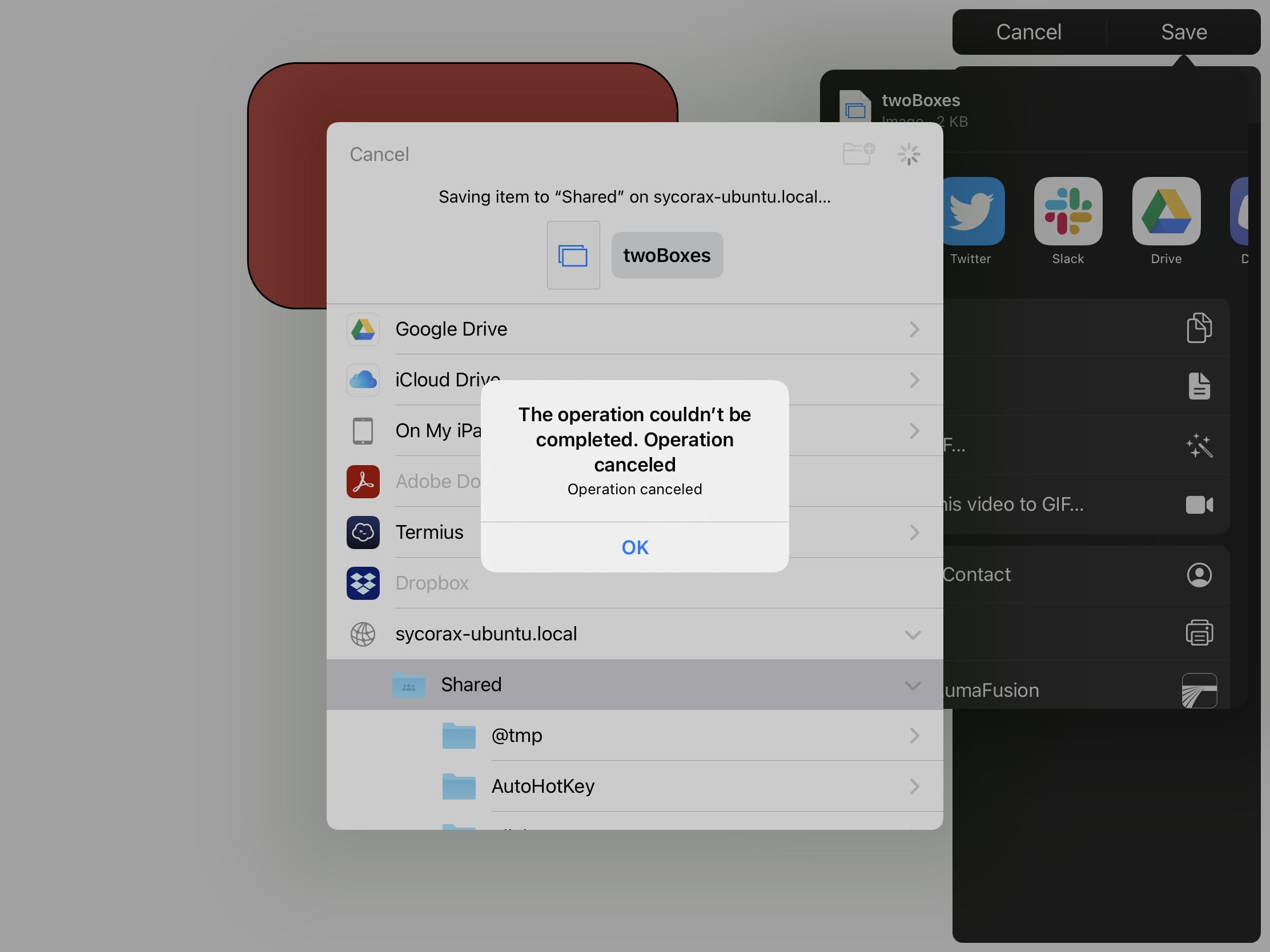Select the twoBoxes file to save
The image size is (1270, 952).
[665, 254]
